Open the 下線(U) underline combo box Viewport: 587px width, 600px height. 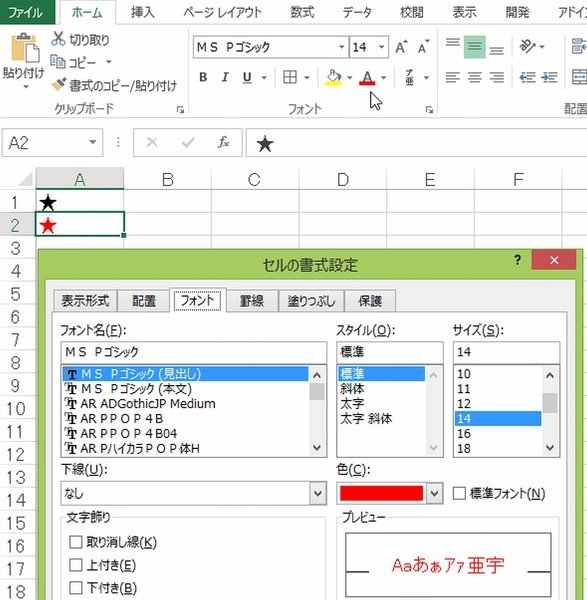pos(193,493)
